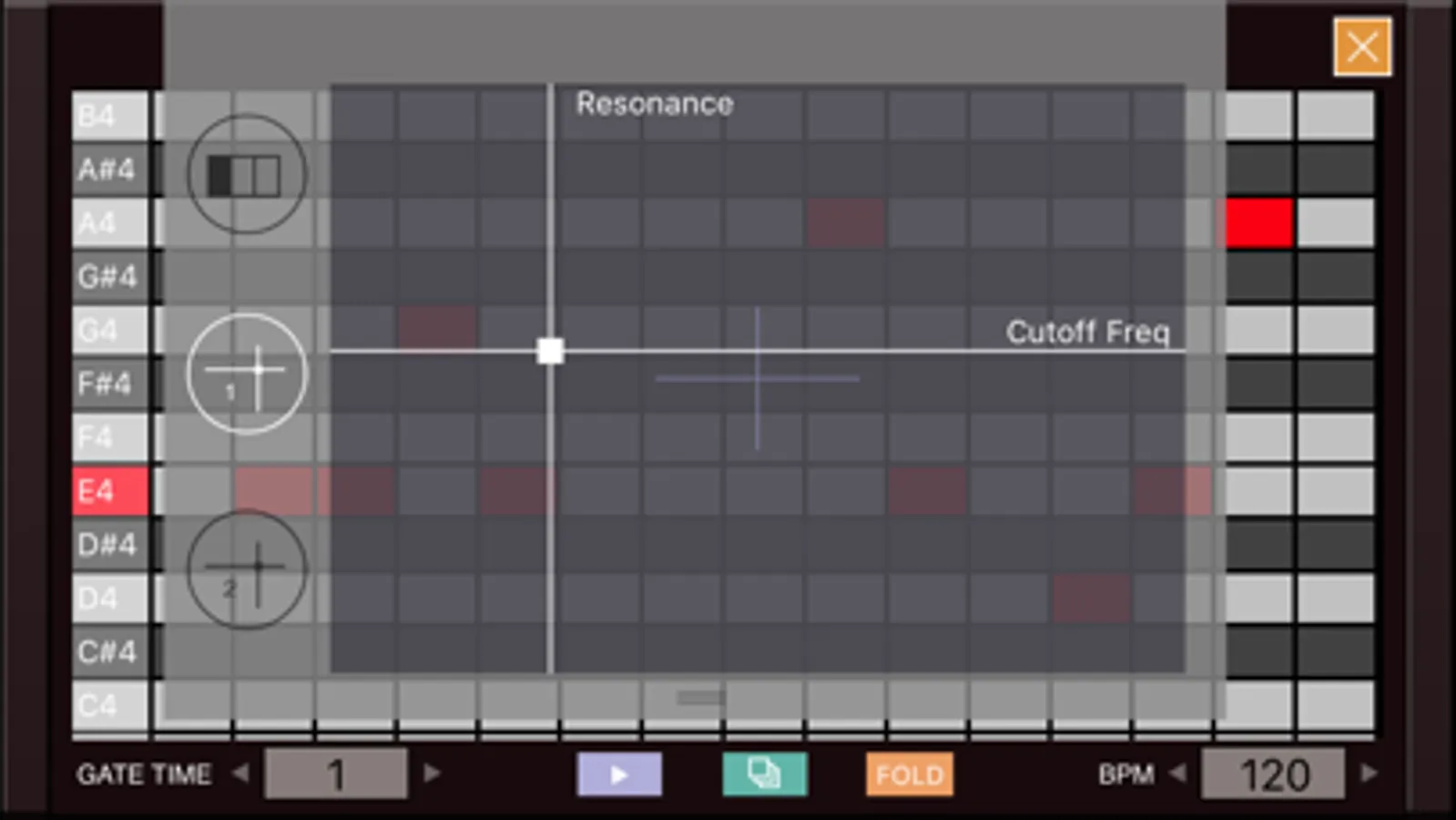Click the teal copy pattern icon
Viewport: 1456px width, 820px height.
click(764, 774)
